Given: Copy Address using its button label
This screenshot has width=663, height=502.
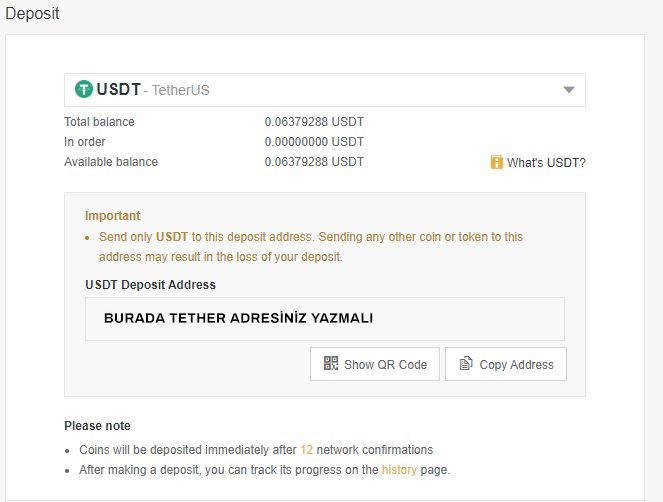Looking at the screenshot, I should point(516,365).
